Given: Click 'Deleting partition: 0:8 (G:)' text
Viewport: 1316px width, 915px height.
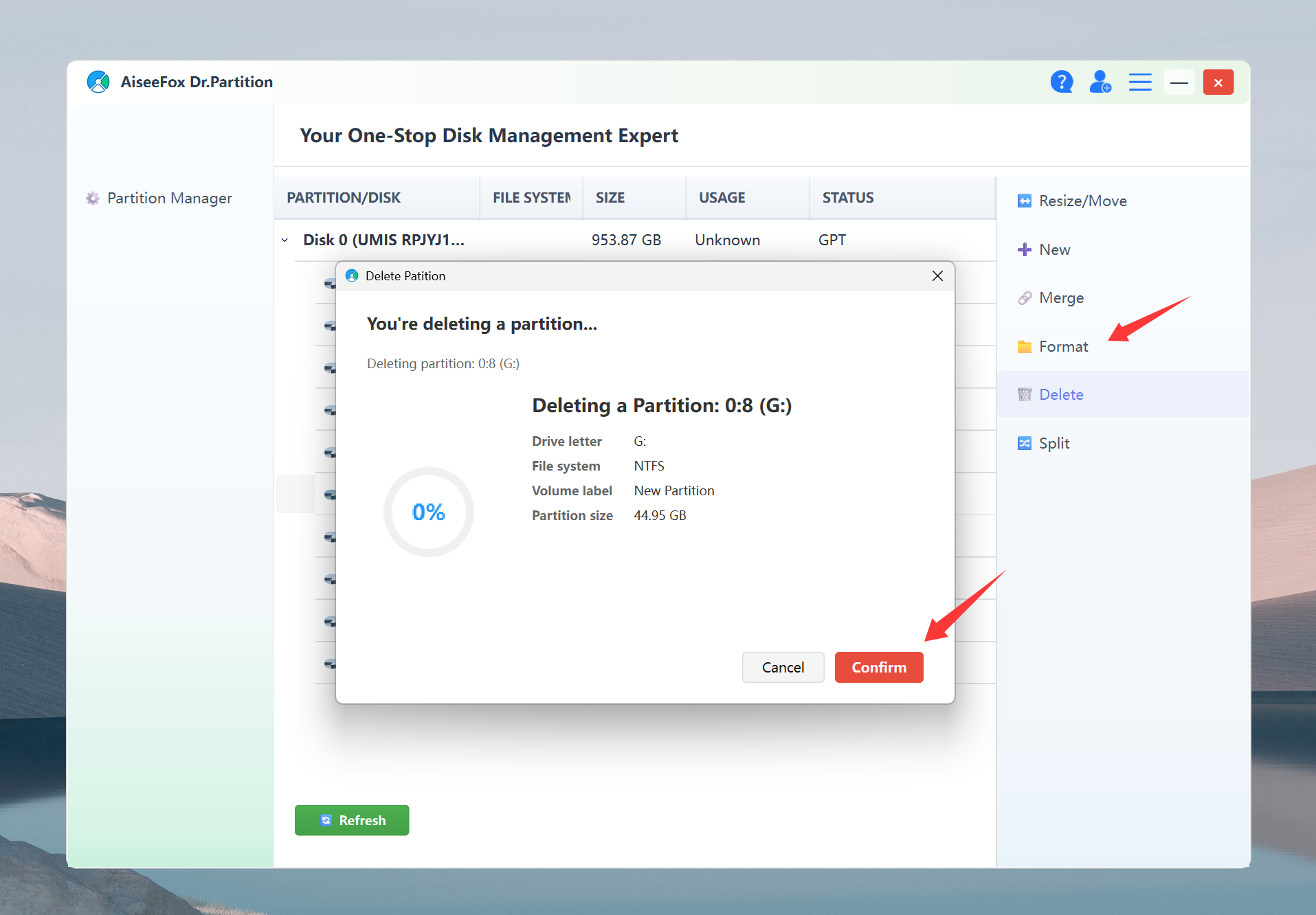Looking at the screenshot, I should point(443,364).
